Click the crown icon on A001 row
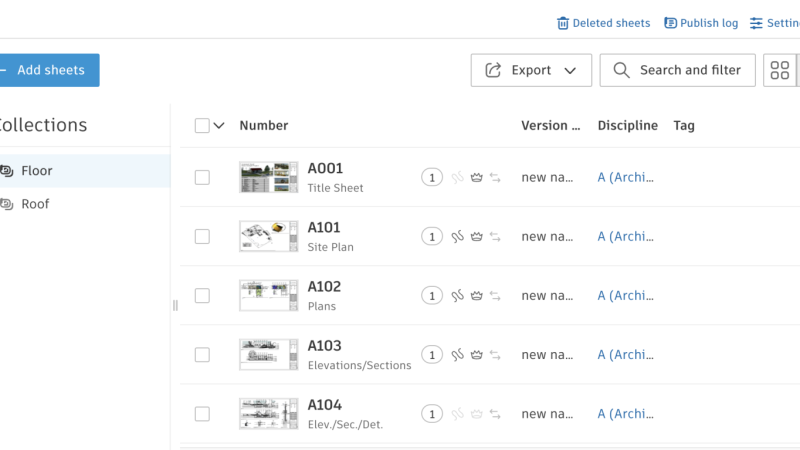 477,178
